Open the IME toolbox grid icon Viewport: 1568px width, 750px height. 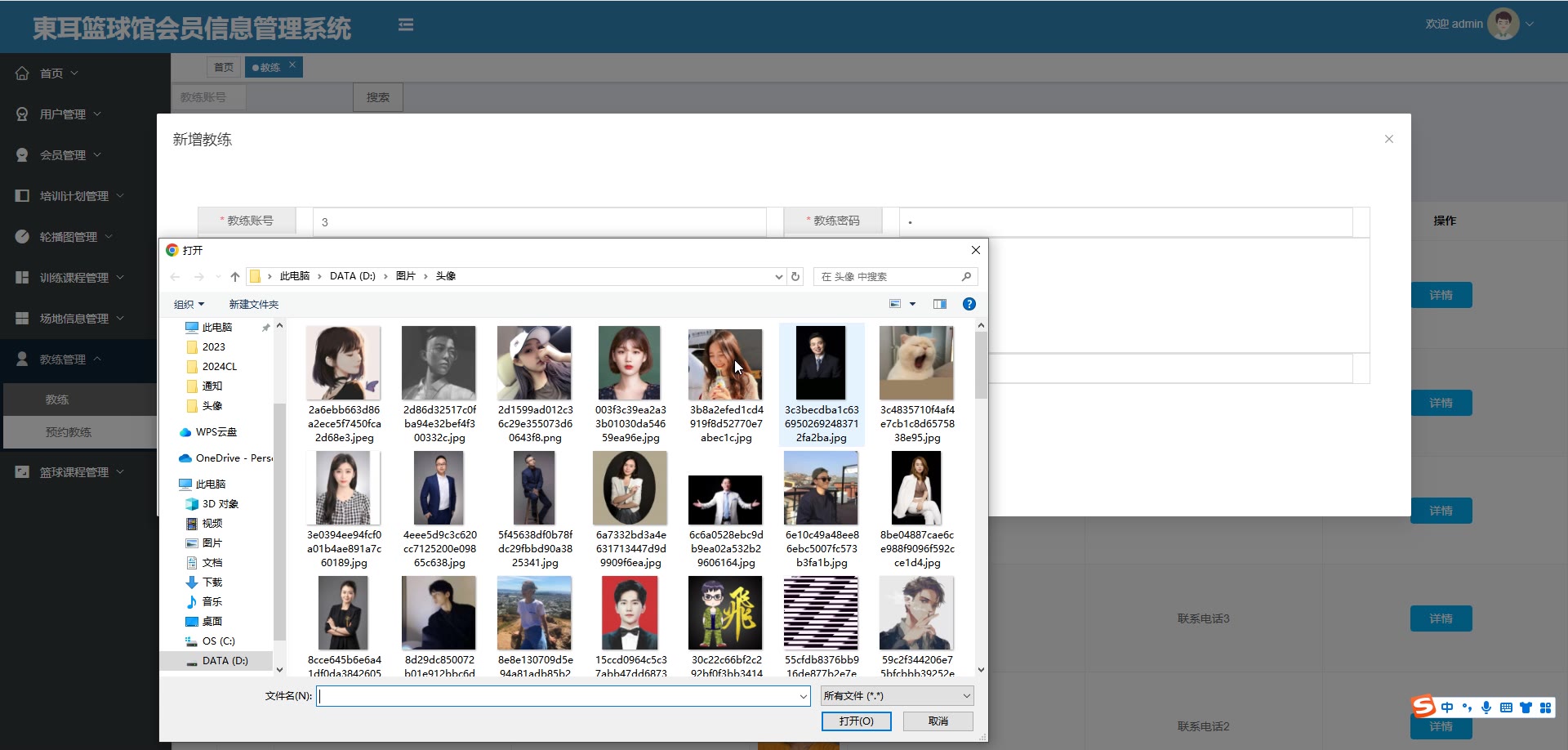point(1545,708)
